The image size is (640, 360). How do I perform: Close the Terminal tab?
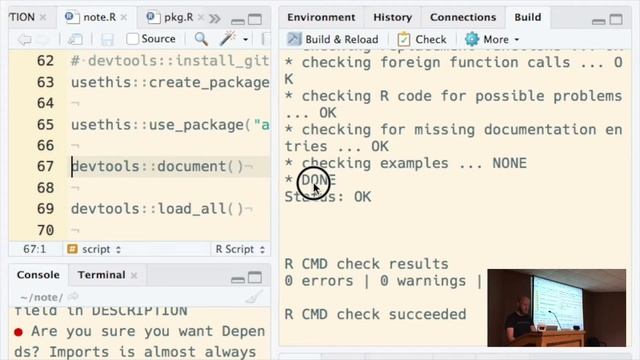[134, 276]
